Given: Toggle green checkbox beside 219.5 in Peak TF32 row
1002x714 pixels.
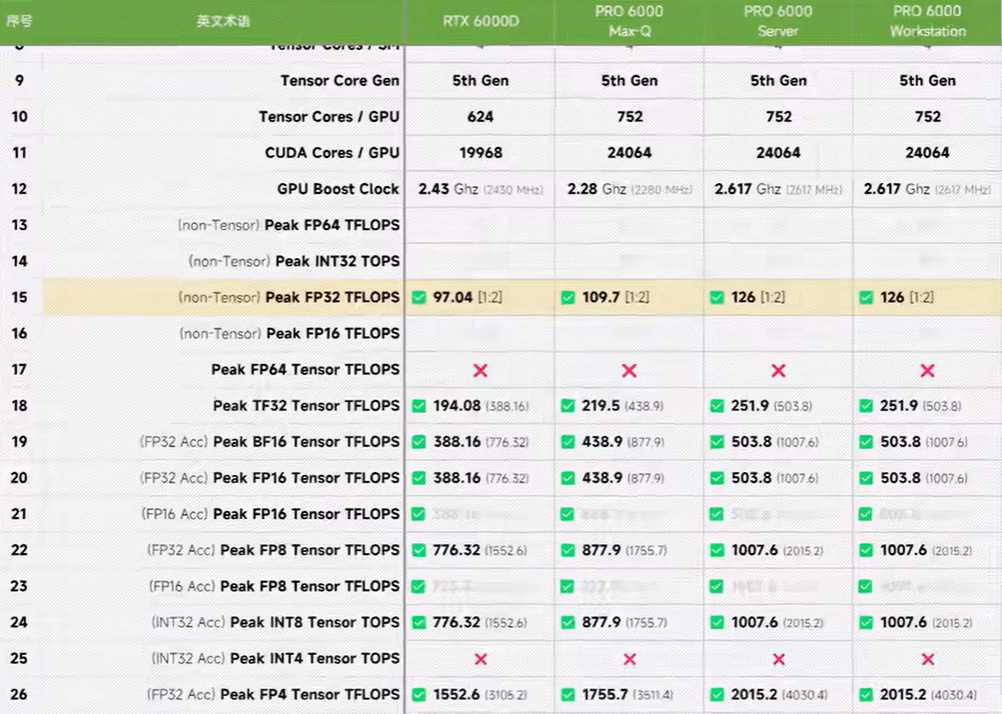Looking at the screenshot, I should [x=568, y=406].
